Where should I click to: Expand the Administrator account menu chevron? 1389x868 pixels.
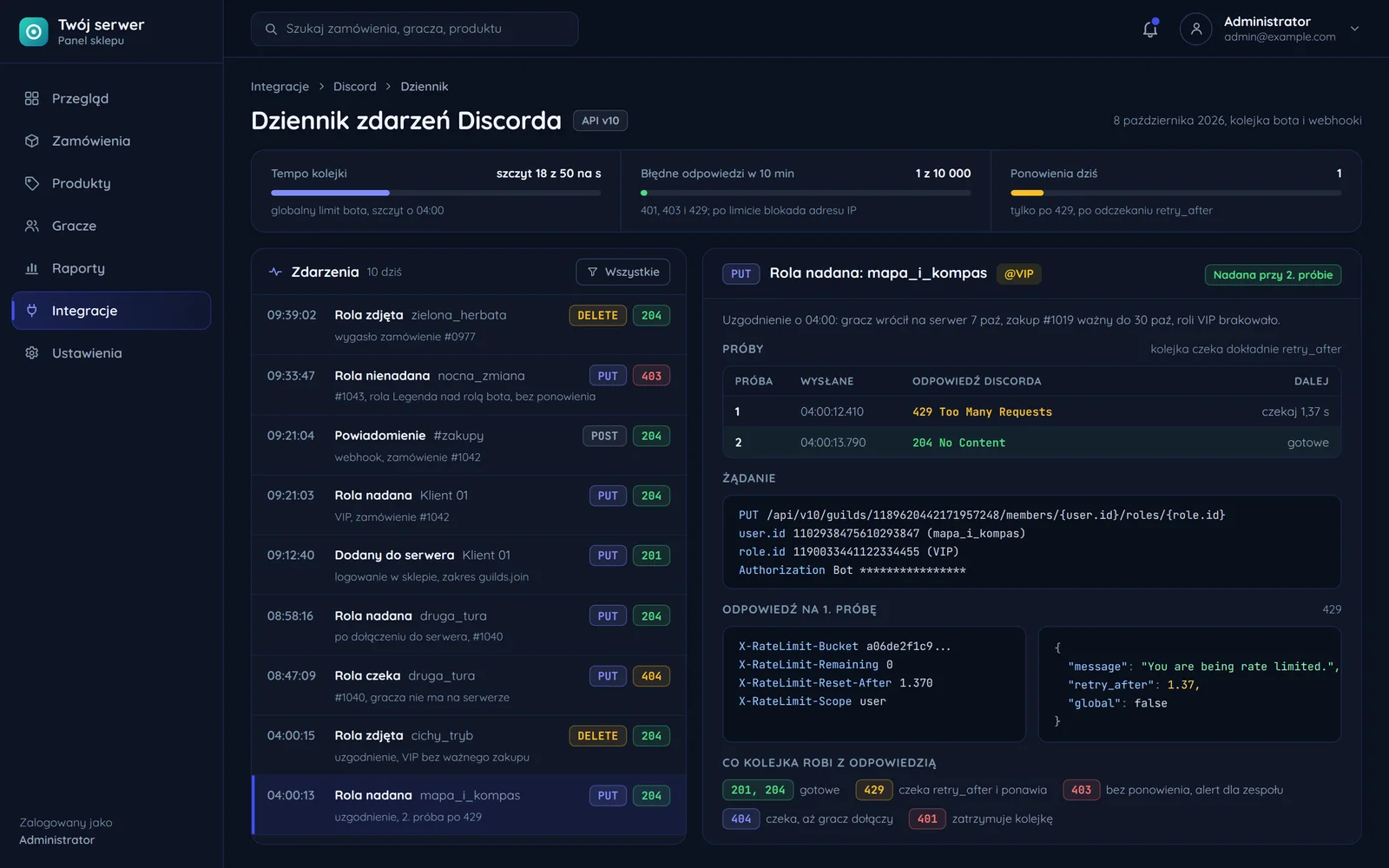point(1354,29)
